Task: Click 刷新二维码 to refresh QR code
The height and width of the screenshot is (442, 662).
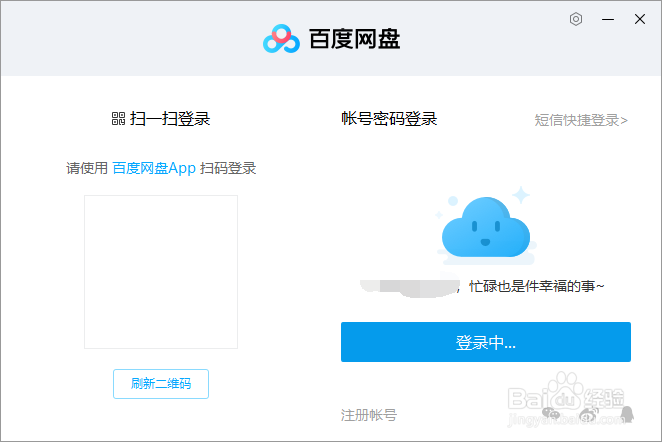Action: tap(161, 384)
